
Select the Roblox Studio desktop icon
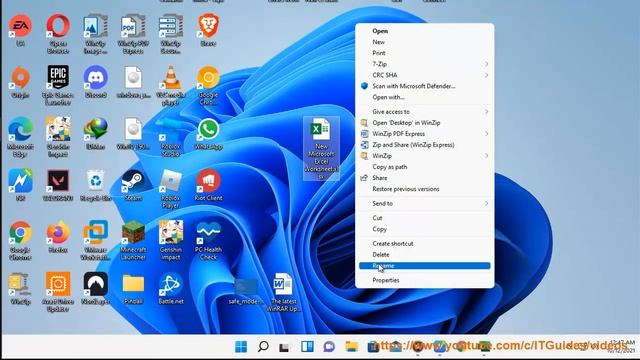click(171, 137)
